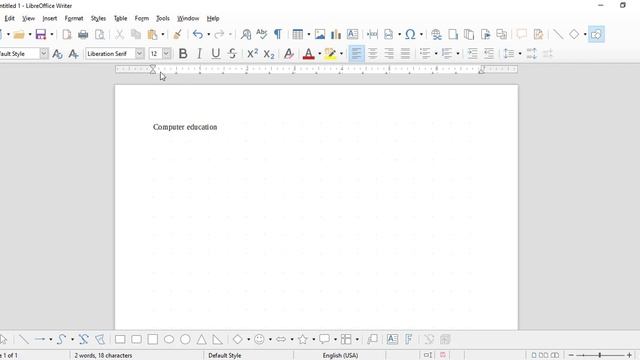Click the text Computer education
The height and width of the screenshot is (360, 640).
coord(185,127)
